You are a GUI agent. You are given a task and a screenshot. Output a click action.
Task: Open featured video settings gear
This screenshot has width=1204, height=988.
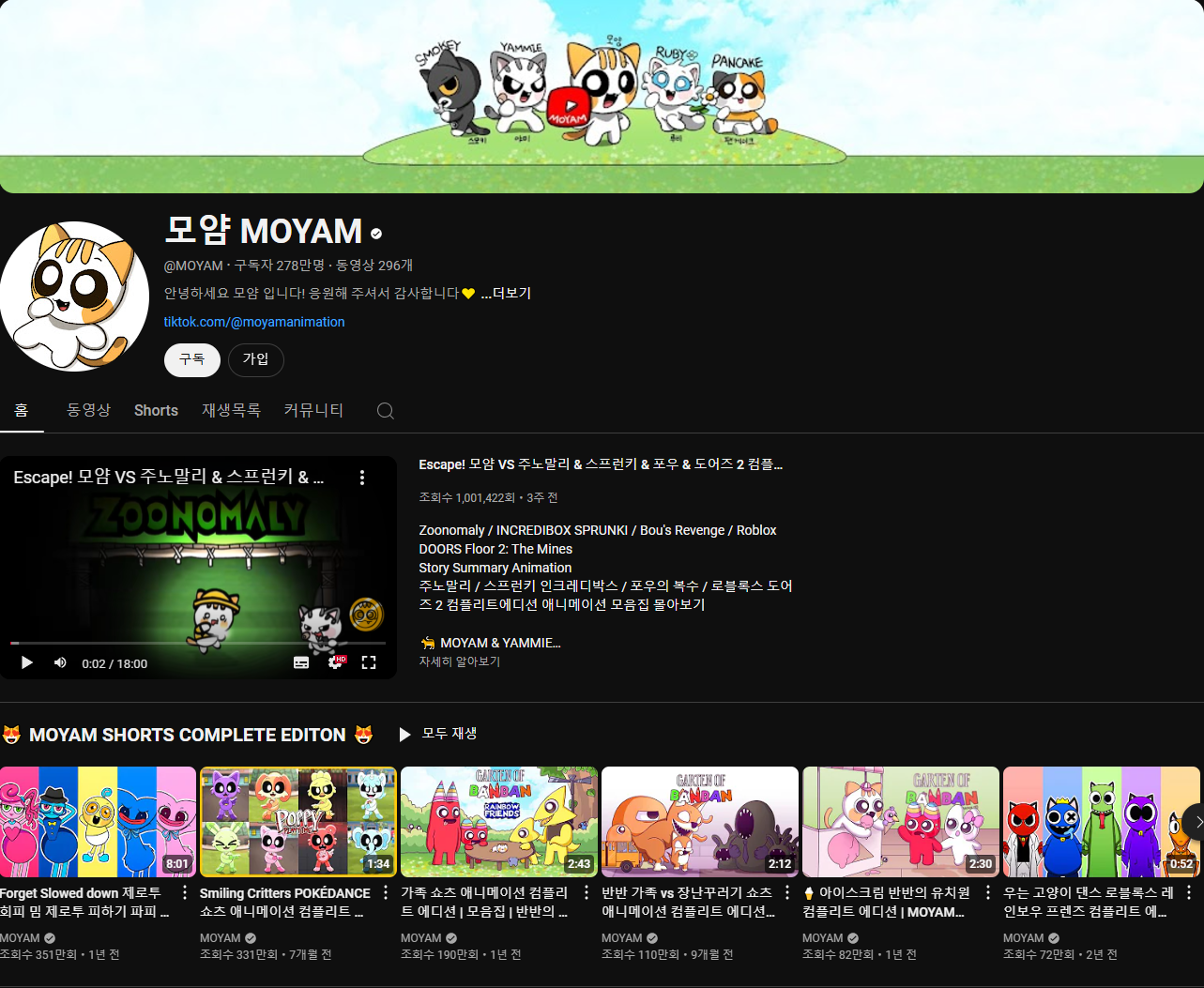[x=335, y=662]
